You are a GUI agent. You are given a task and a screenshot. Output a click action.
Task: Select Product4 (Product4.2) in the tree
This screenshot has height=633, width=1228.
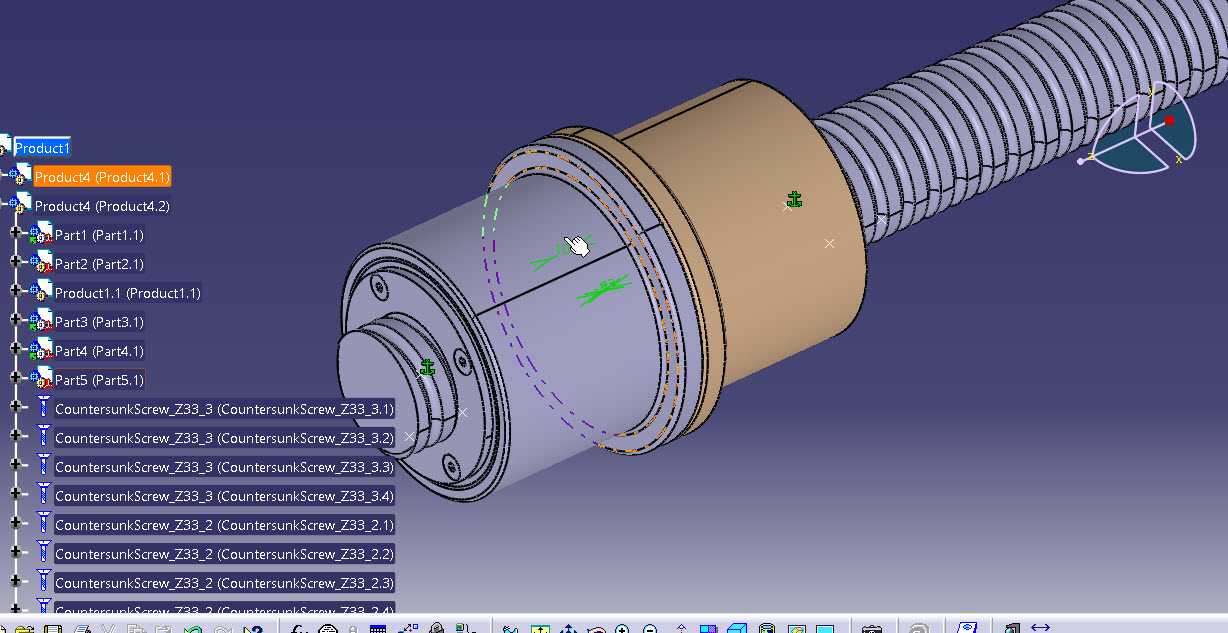[x=102, y=206]
